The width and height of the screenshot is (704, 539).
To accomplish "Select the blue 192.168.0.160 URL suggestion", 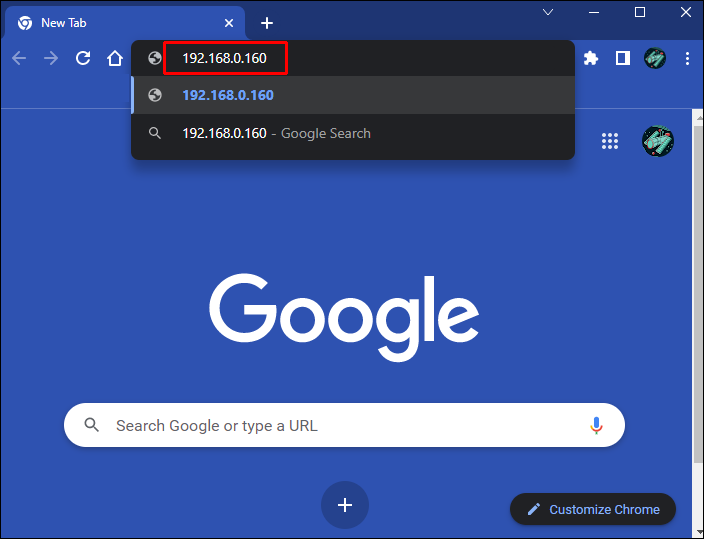I will pyautogui.click(x=353, y=95).
